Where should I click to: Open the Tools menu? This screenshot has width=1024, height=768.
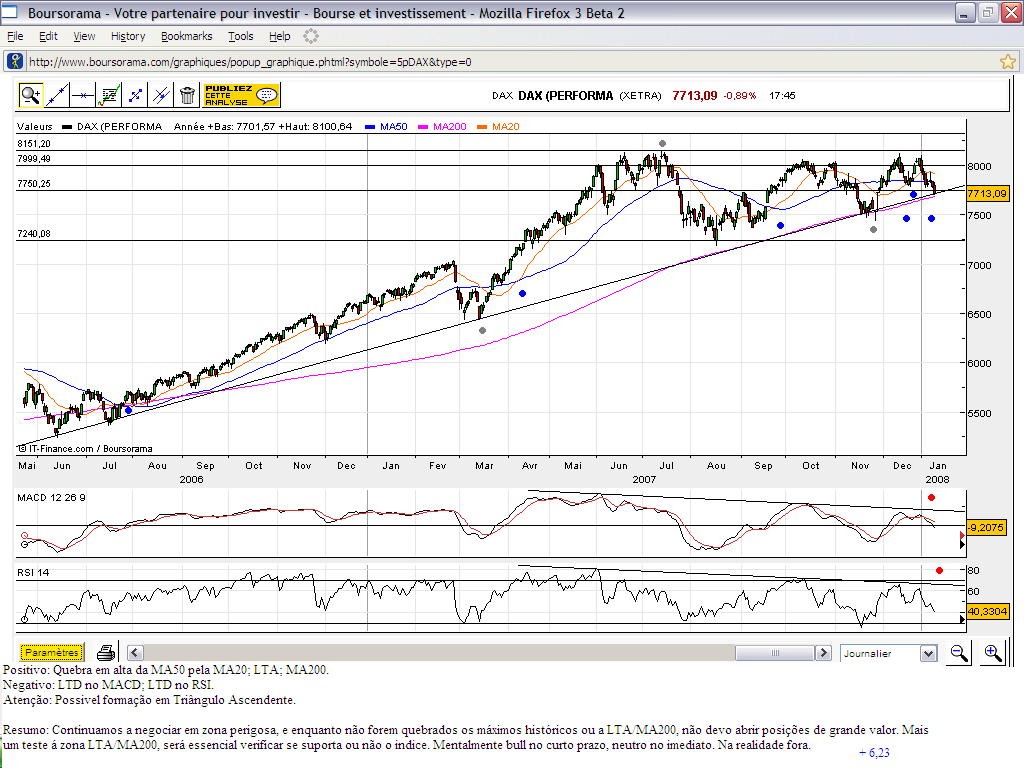241,37
